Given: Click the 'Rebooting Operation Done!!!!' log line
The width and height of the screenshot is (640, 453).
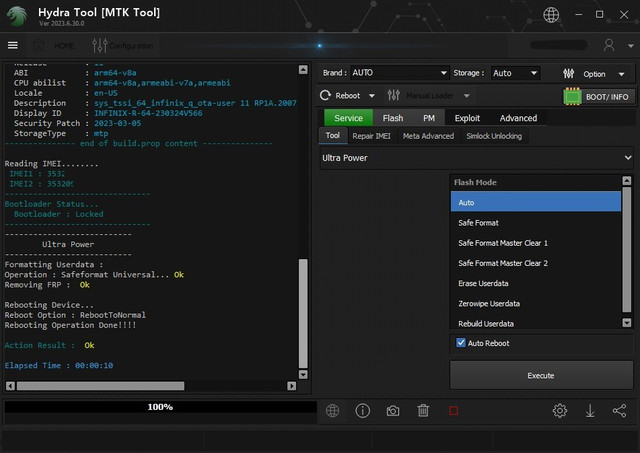Looking at the screenshot, I should [70, 325].
